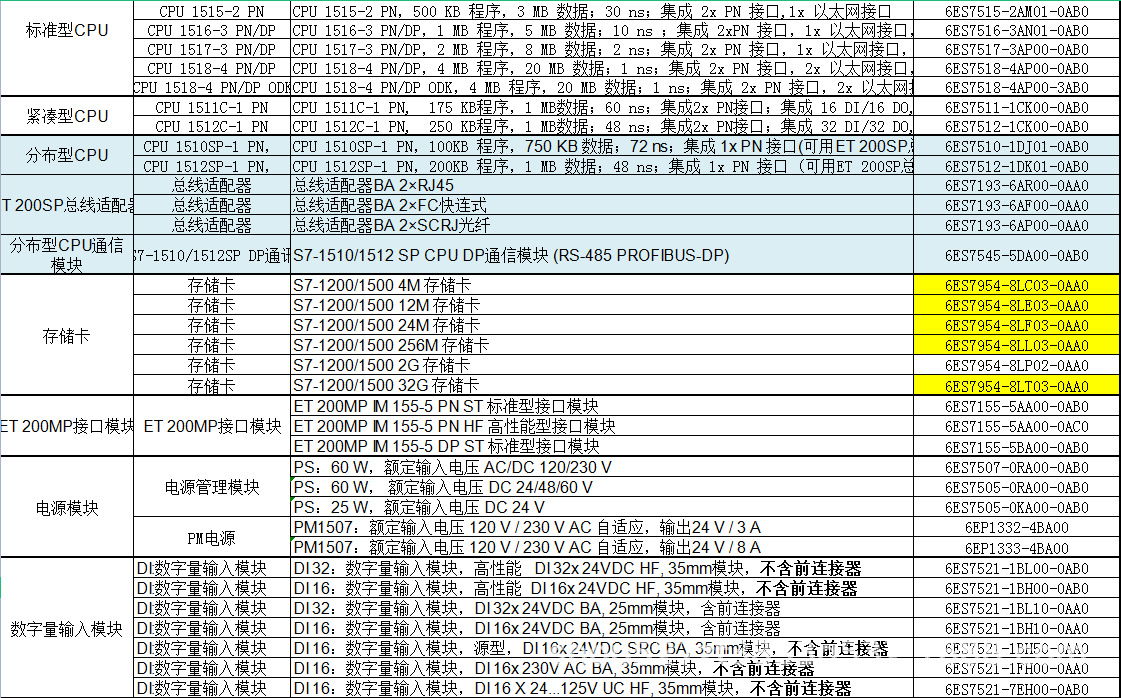Click order number 6ES7512-1DK01-0AB0

point(1017,167)
